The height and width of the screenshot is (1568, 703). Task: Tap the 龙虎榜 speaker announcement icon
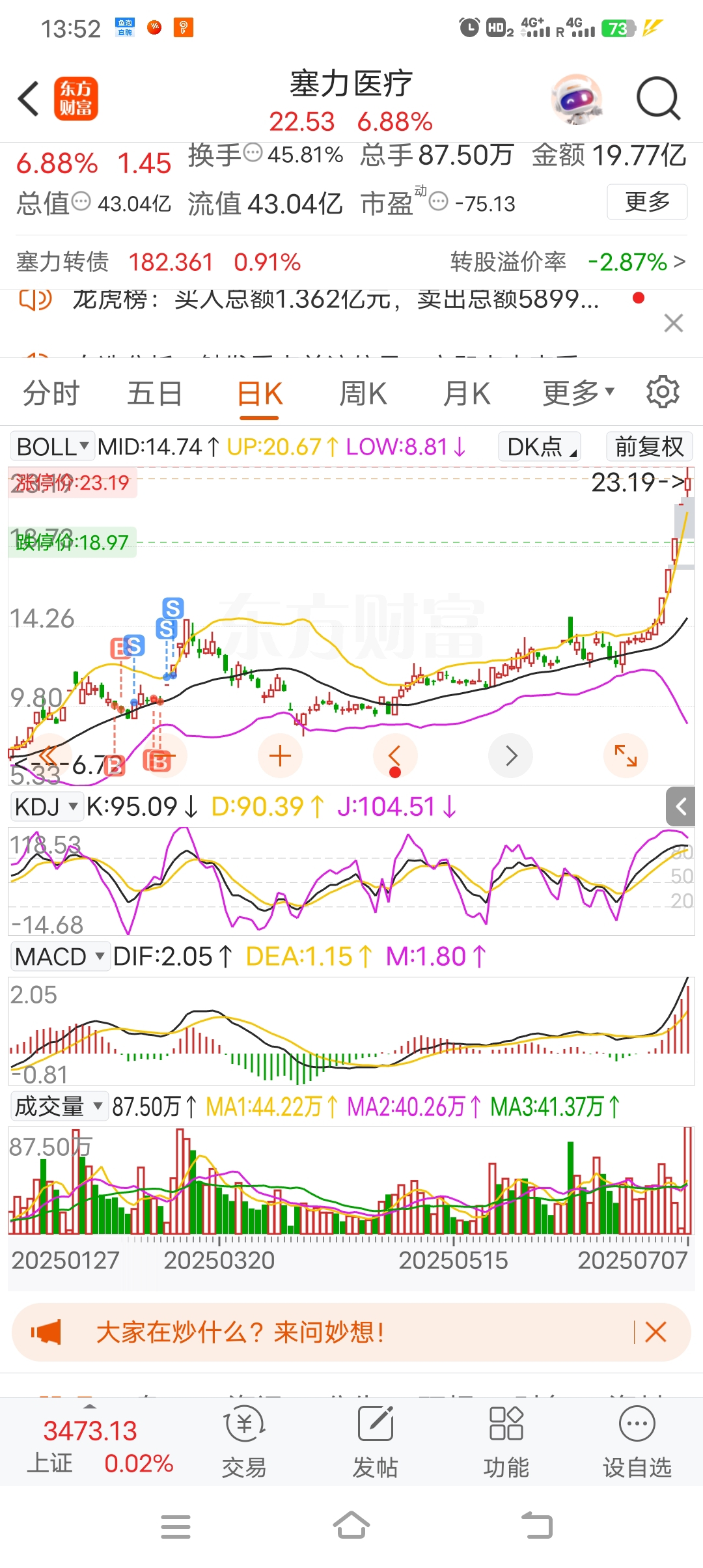(36, 300)
